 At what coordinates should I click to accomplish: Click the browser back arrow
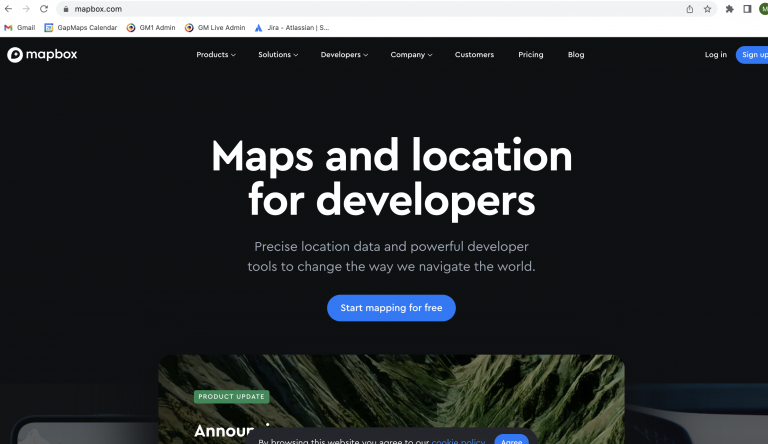click(9, 9)
